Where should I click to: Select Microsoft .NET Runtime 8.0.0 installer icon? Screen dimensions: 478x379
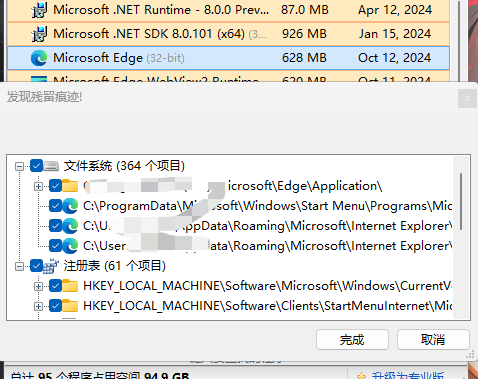tap(39, 10)
